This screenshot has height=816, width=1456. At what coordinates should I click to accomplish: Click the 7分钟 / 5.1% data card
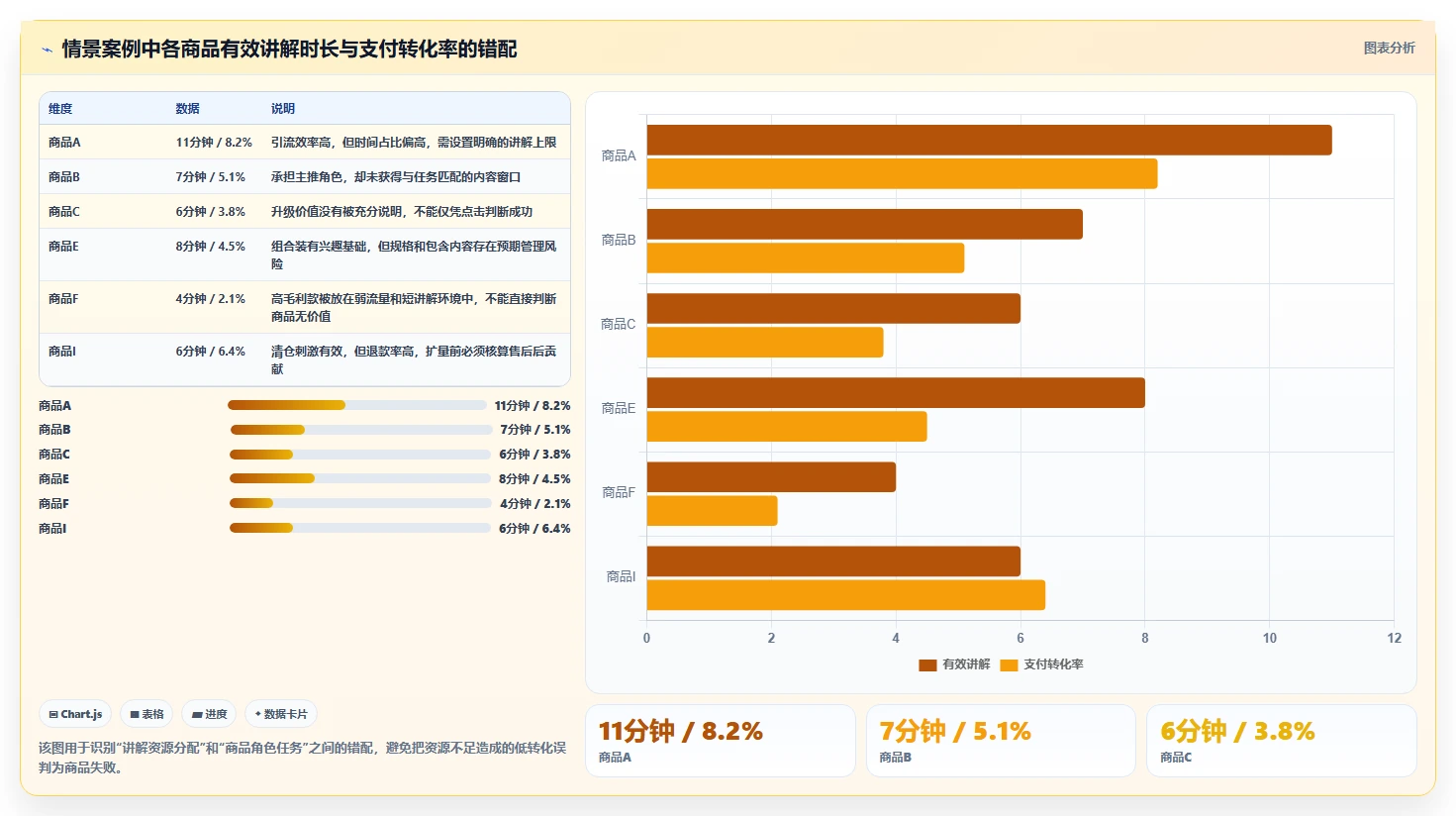[x=1001, y=741]
